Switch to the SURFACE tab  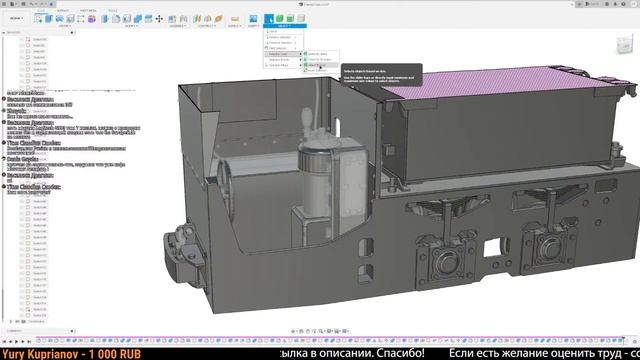click(62, 11)
